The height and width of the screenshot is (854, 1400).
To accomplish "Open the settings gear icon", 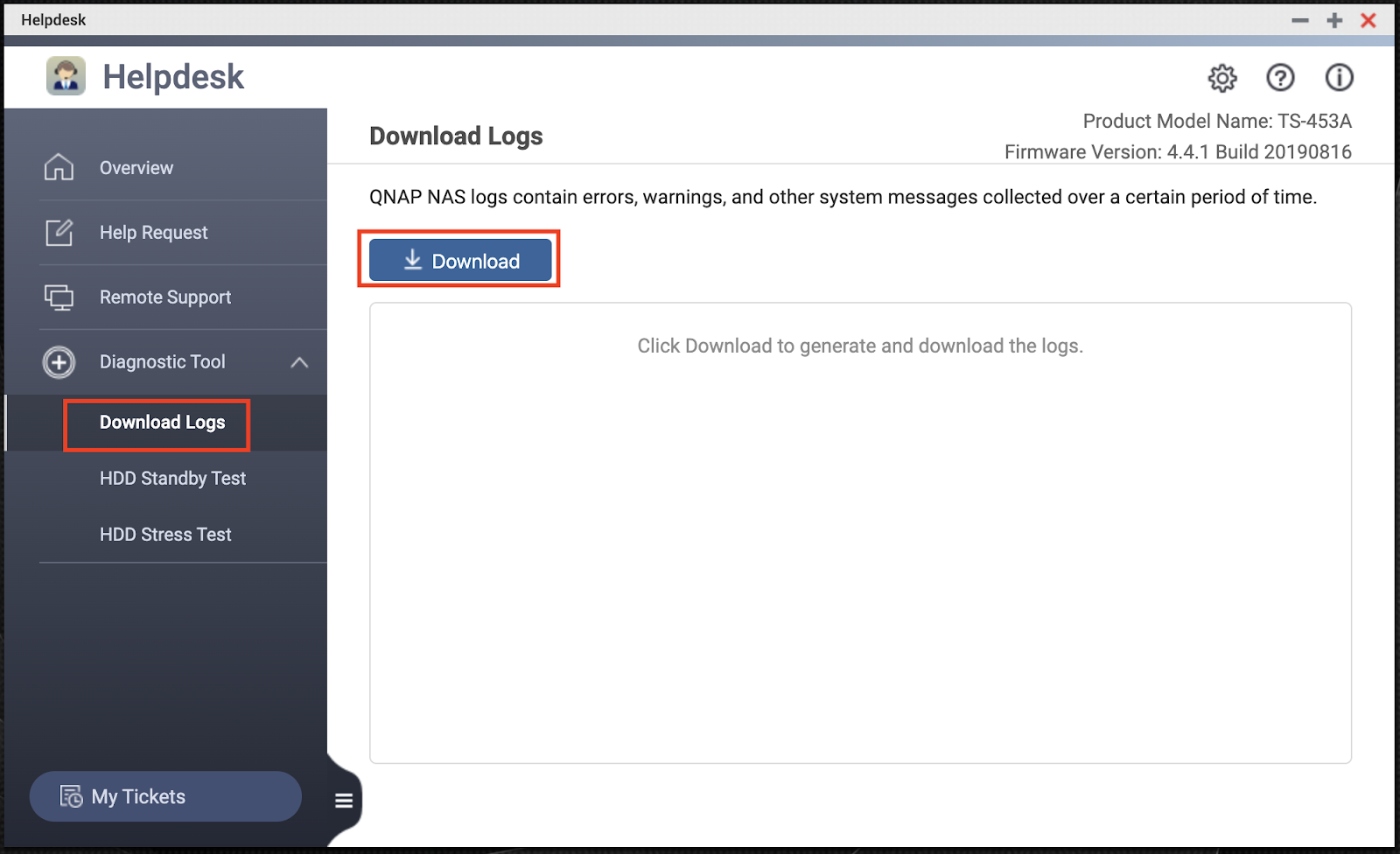I will (1221, 78).
